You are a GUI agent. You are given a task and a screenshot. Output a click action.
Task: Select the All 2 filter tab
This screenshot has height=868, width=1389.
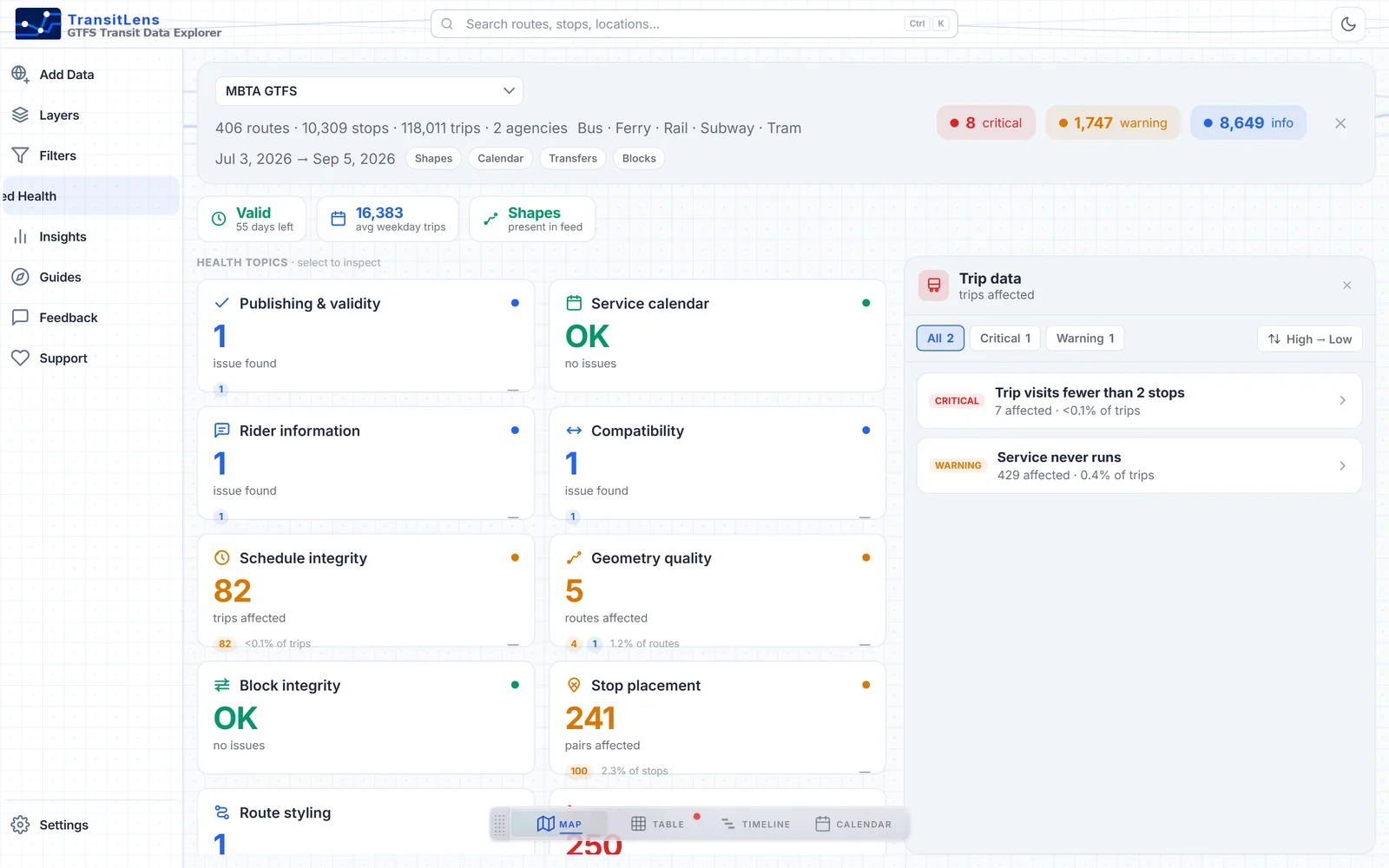(940, 339)
